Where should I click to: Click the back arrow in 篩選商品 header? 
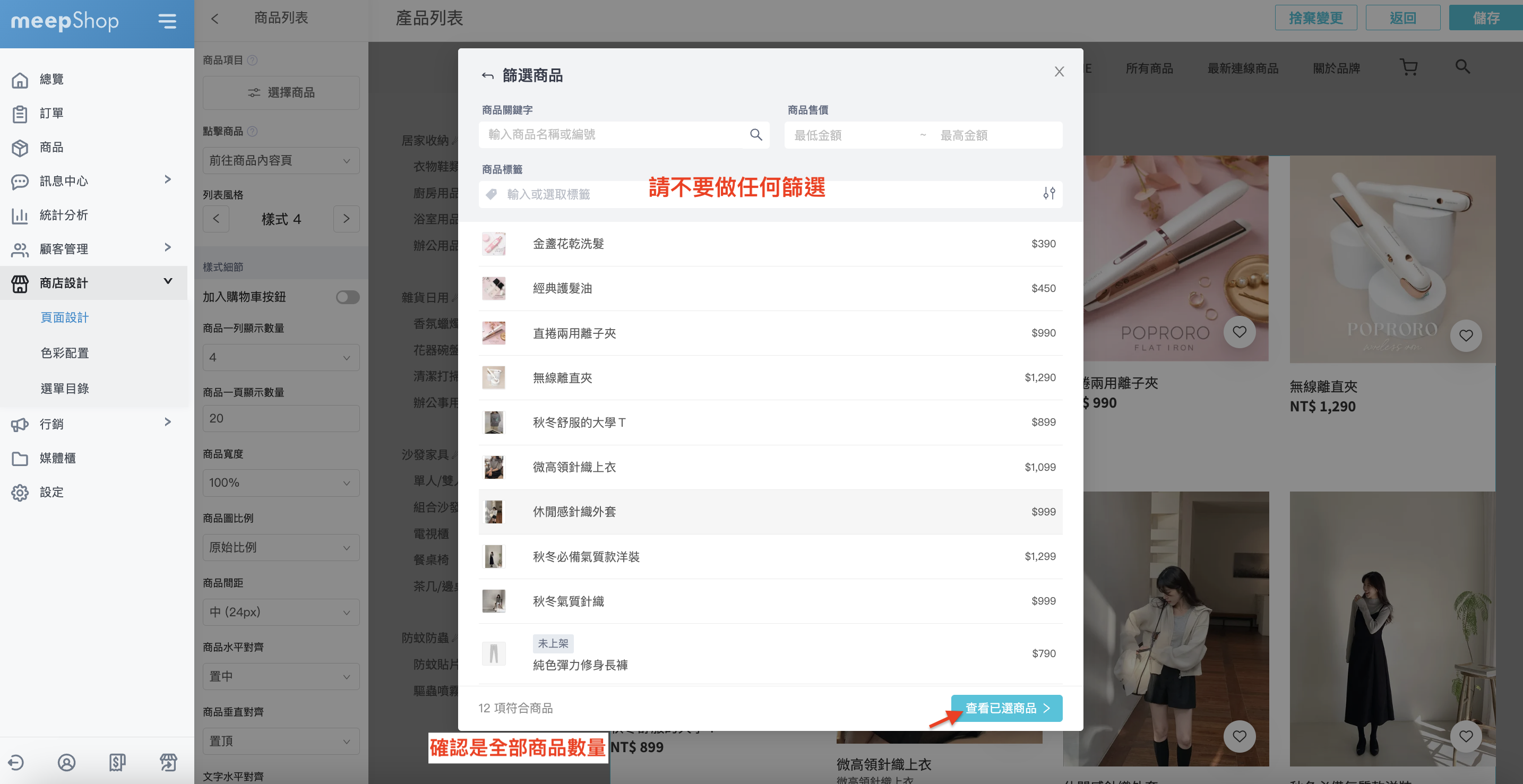point(487,76)
